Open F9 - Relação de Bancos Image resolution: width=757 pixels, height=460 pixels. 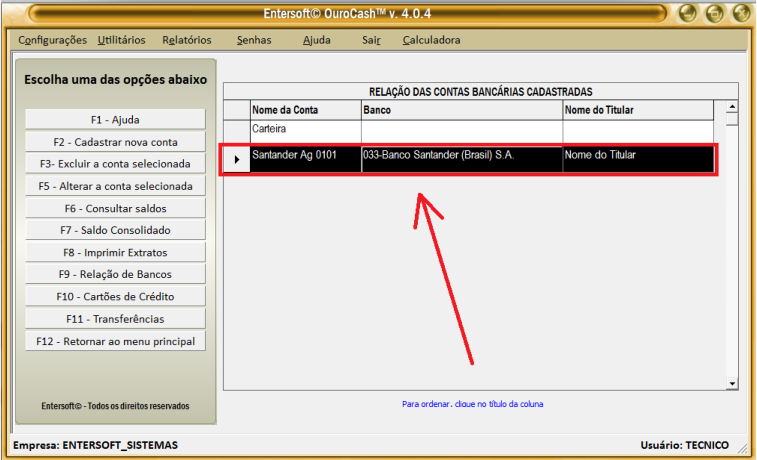click(115, 274)
